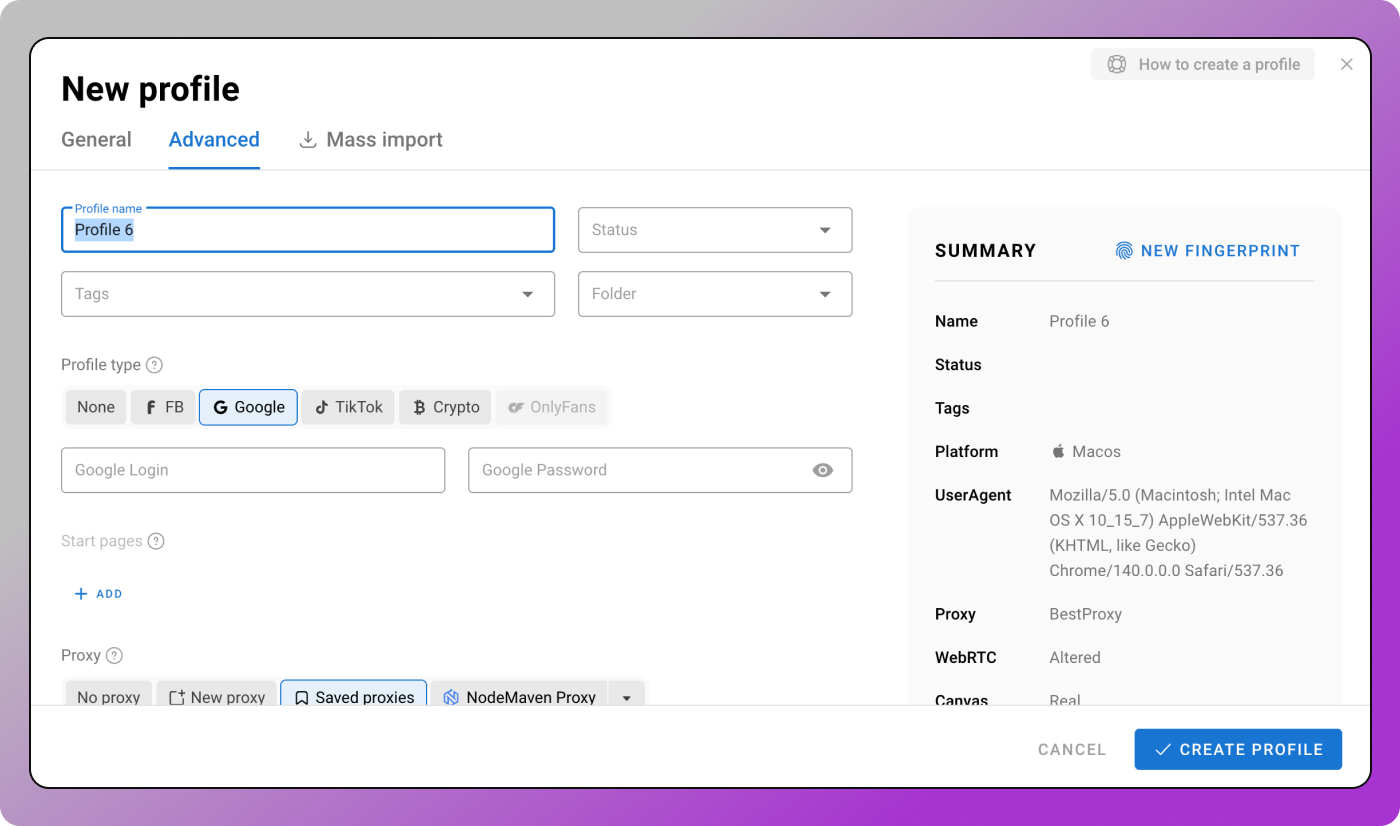
Task: Close the New profile dialog
Action: coord(1346,64)
